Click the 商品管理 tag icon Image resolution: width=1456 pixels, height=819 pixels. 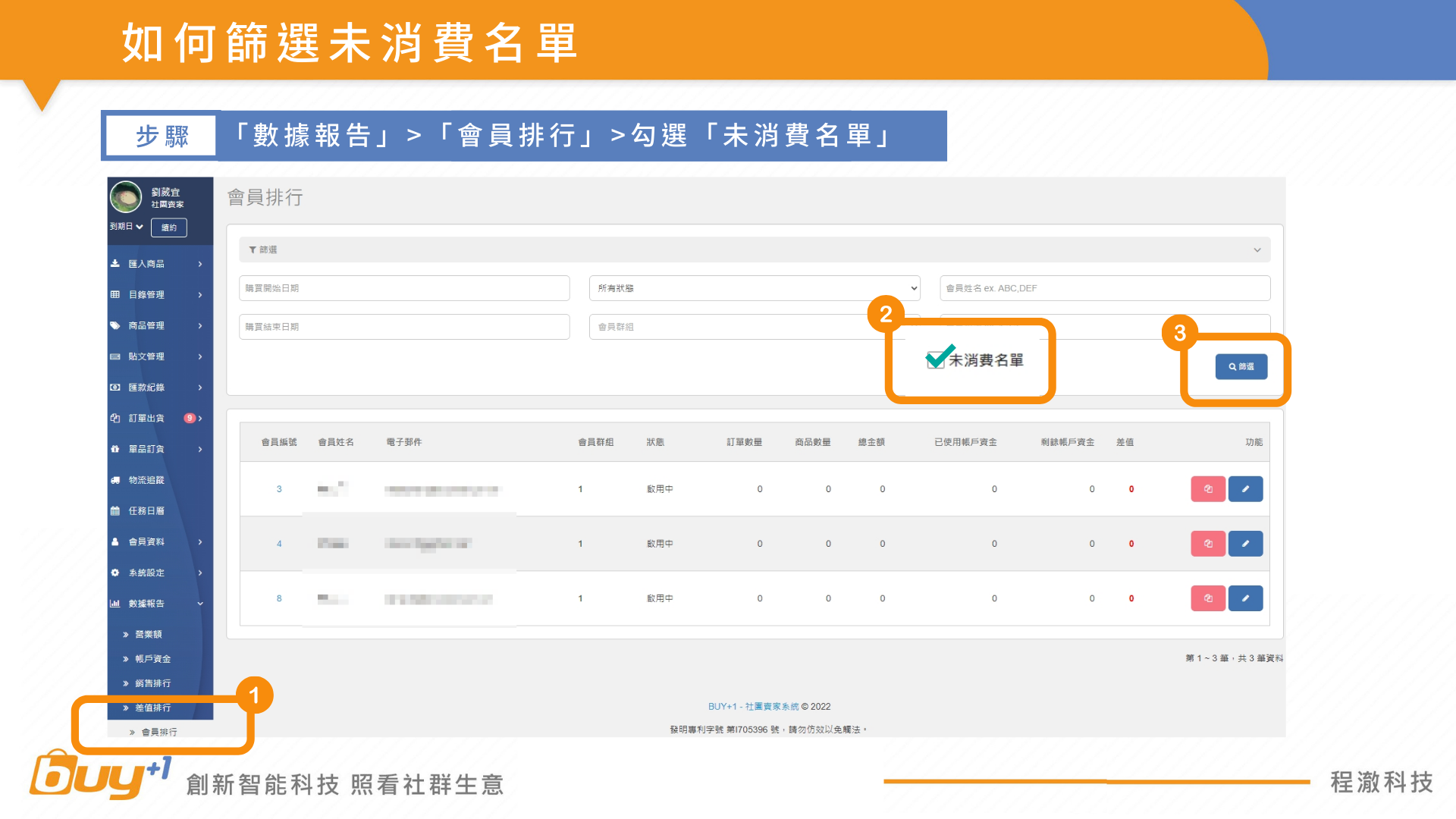115,325
